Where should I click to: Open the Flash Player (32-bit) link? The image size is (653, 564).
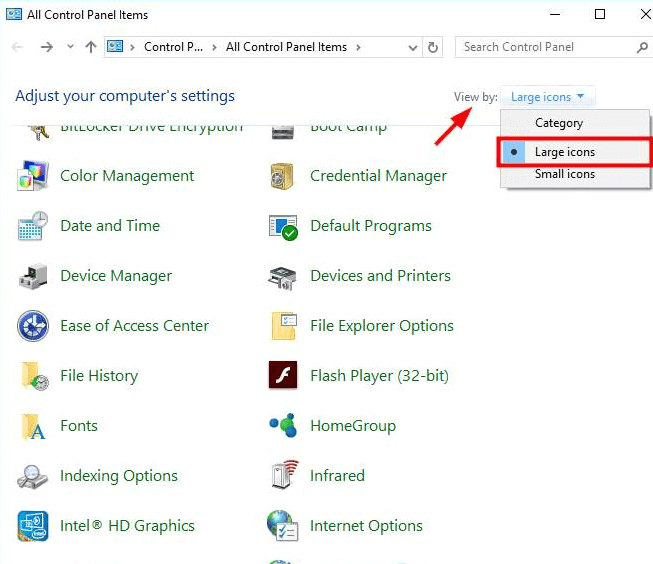[x=379, y=376]
